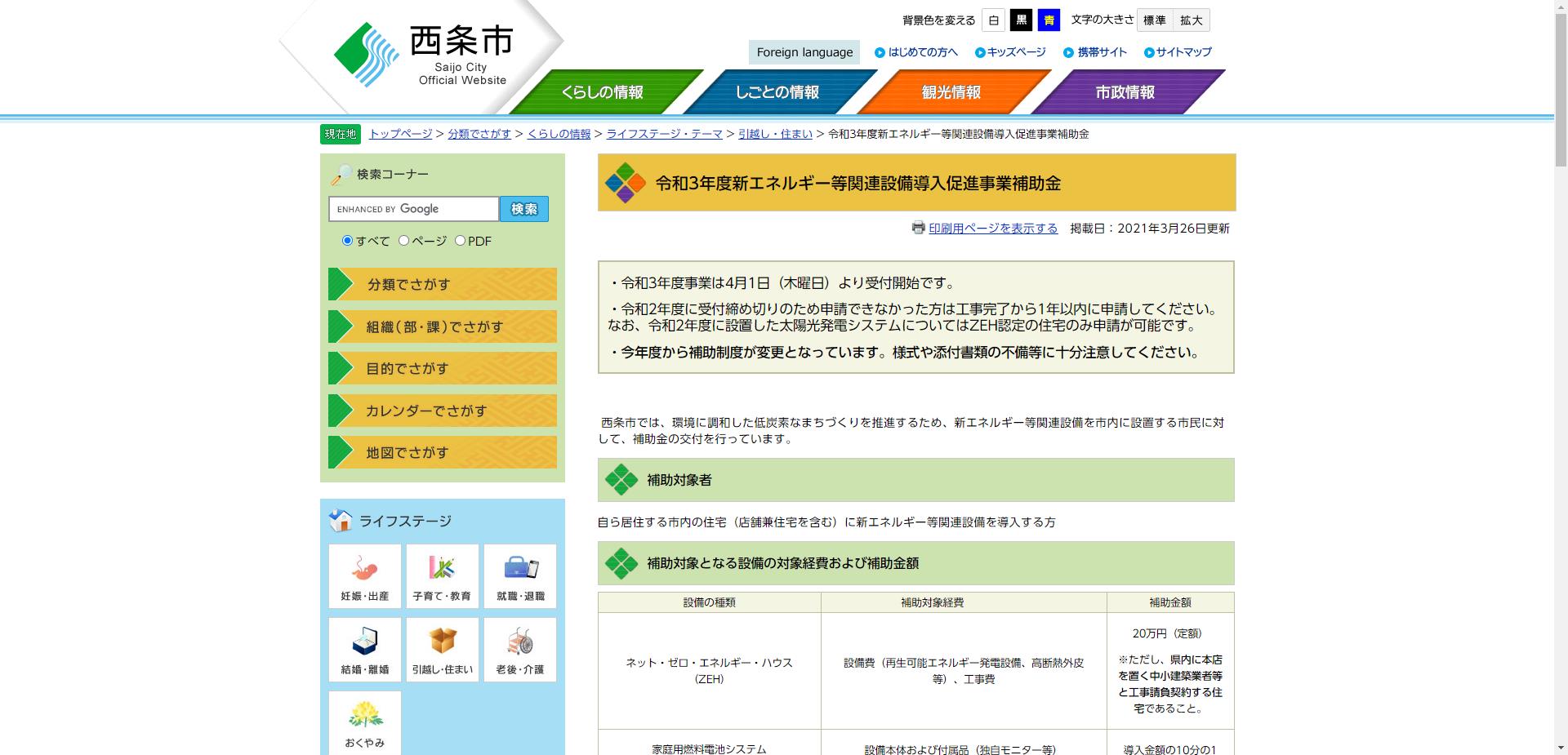This screenshot has width=1568, height=755.
Task: Set background color to 青
Action: pos(1049,20)
